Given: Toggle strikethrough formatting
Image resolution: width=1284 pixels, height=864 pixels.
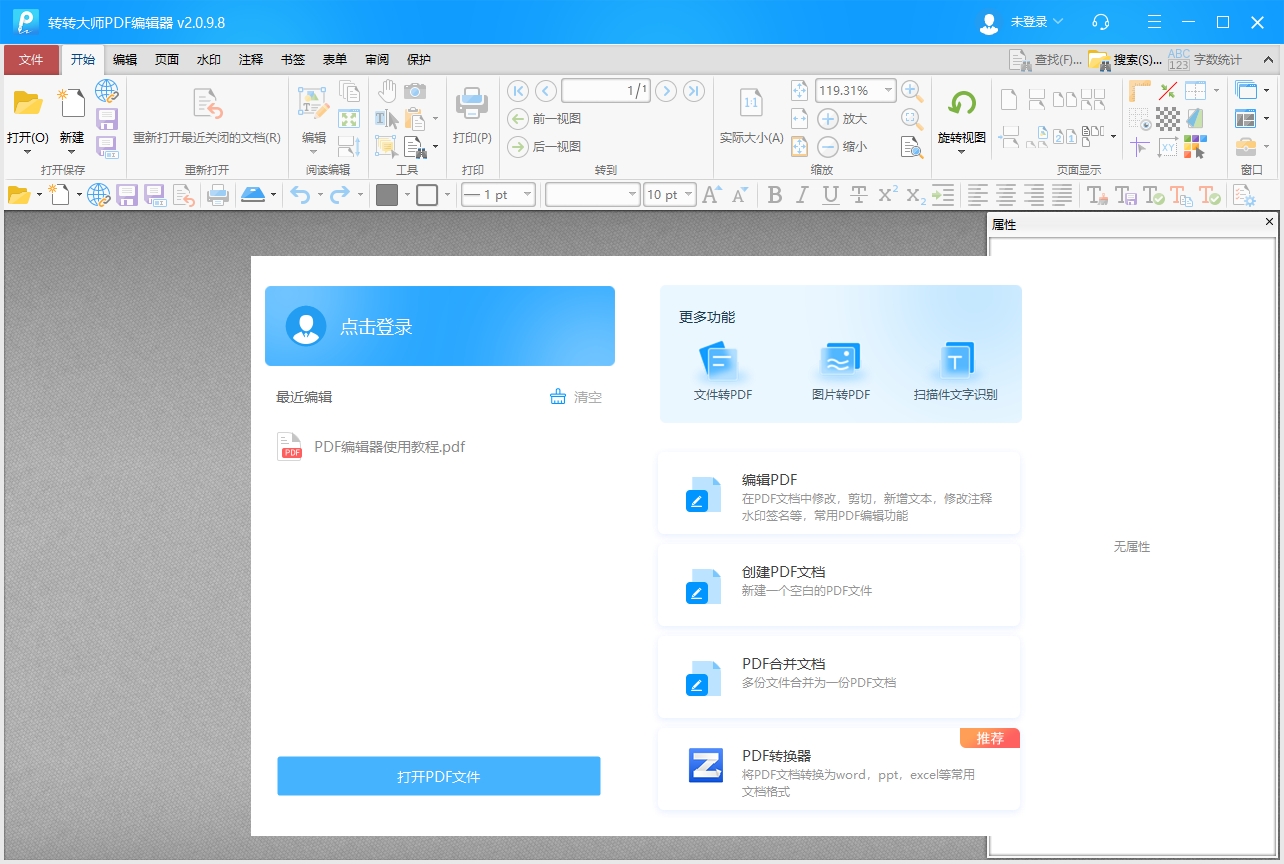Looking at the screenshot, I should pos(858,195).
